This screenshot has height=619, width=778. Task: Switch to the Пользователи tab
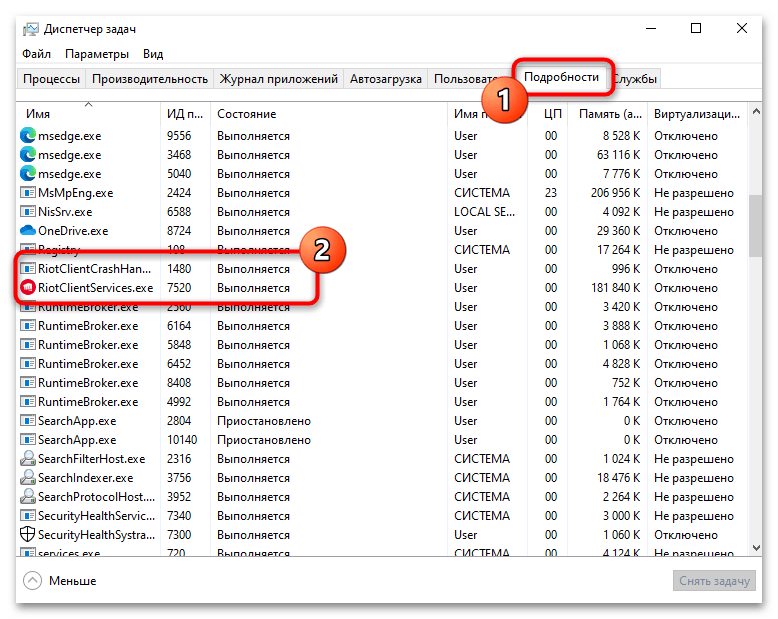coord(466,79)
